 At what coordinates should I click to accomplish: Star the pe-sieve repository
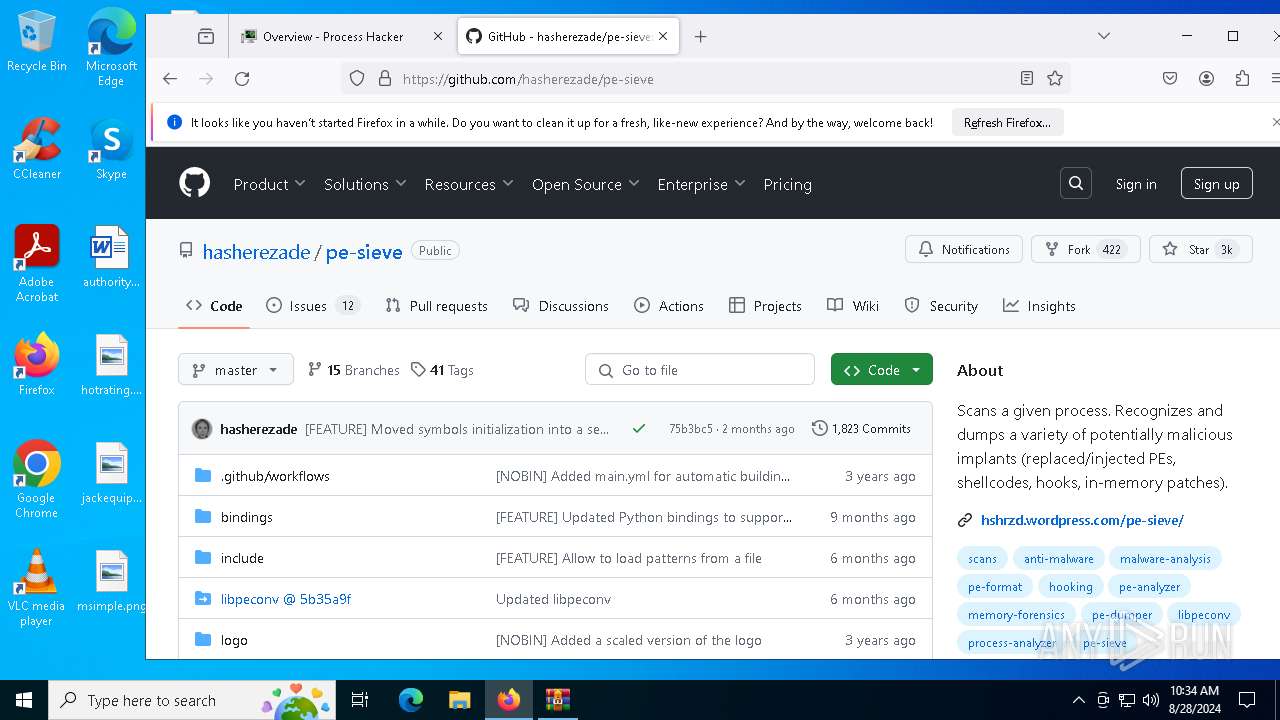coord(1200,249)
